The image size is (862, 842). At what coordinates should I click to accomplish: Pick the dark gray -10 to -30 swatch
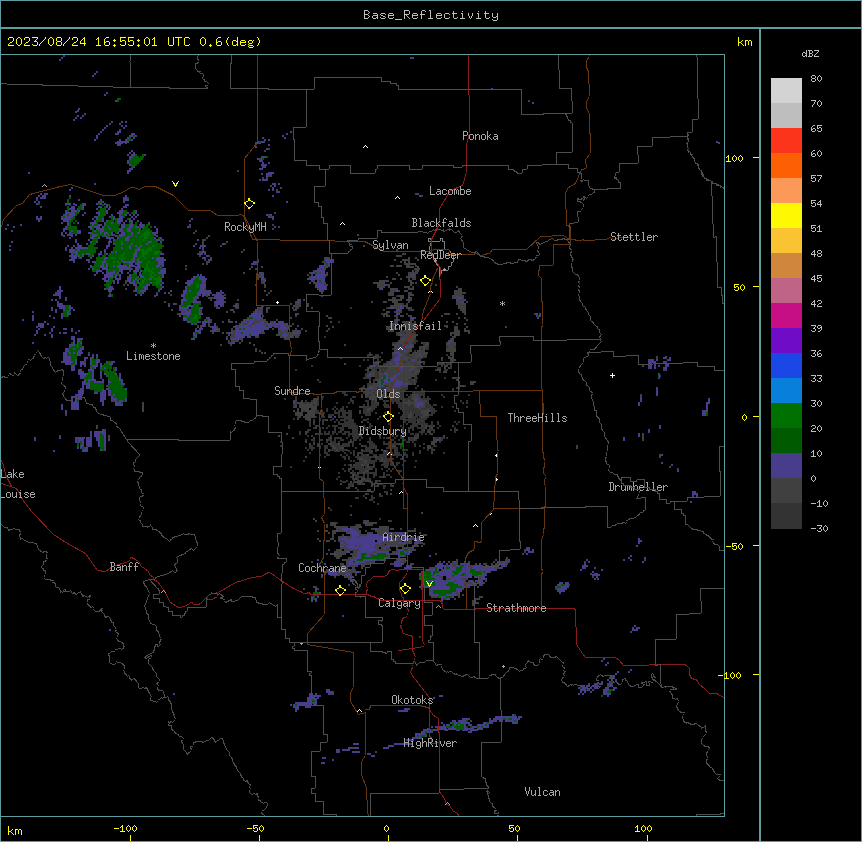tap(786, 516)
